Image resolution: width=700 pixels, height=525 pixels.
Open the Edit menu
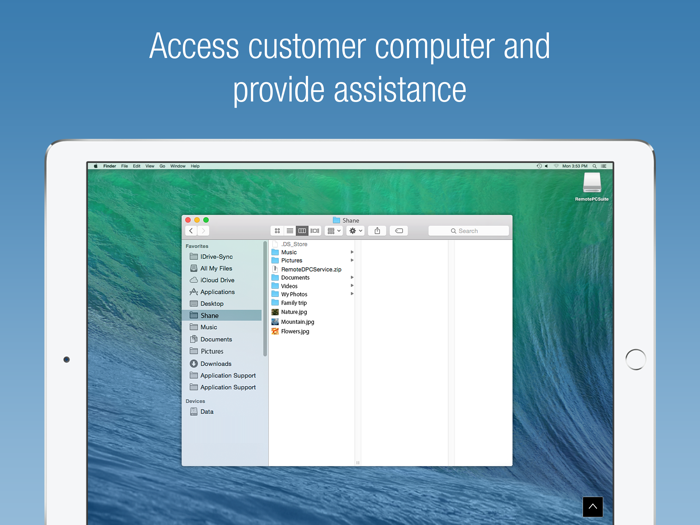click(x=137, y=166)
